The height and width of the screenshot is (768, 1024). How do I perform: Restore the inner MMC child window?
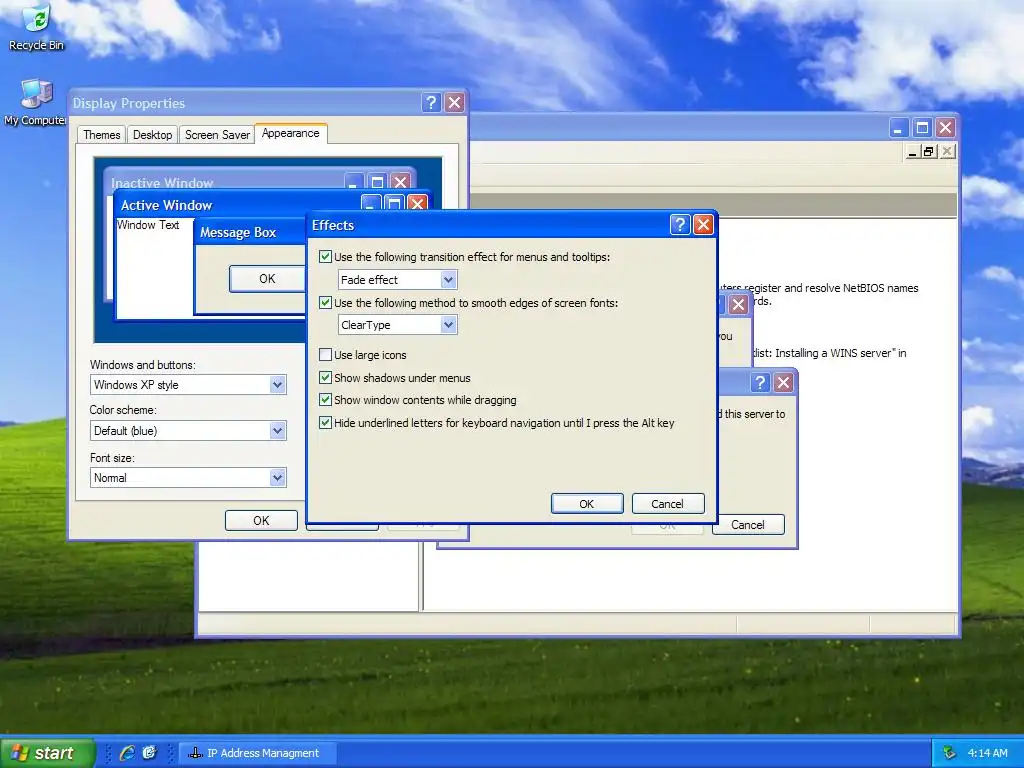click(x=929, y=152)
